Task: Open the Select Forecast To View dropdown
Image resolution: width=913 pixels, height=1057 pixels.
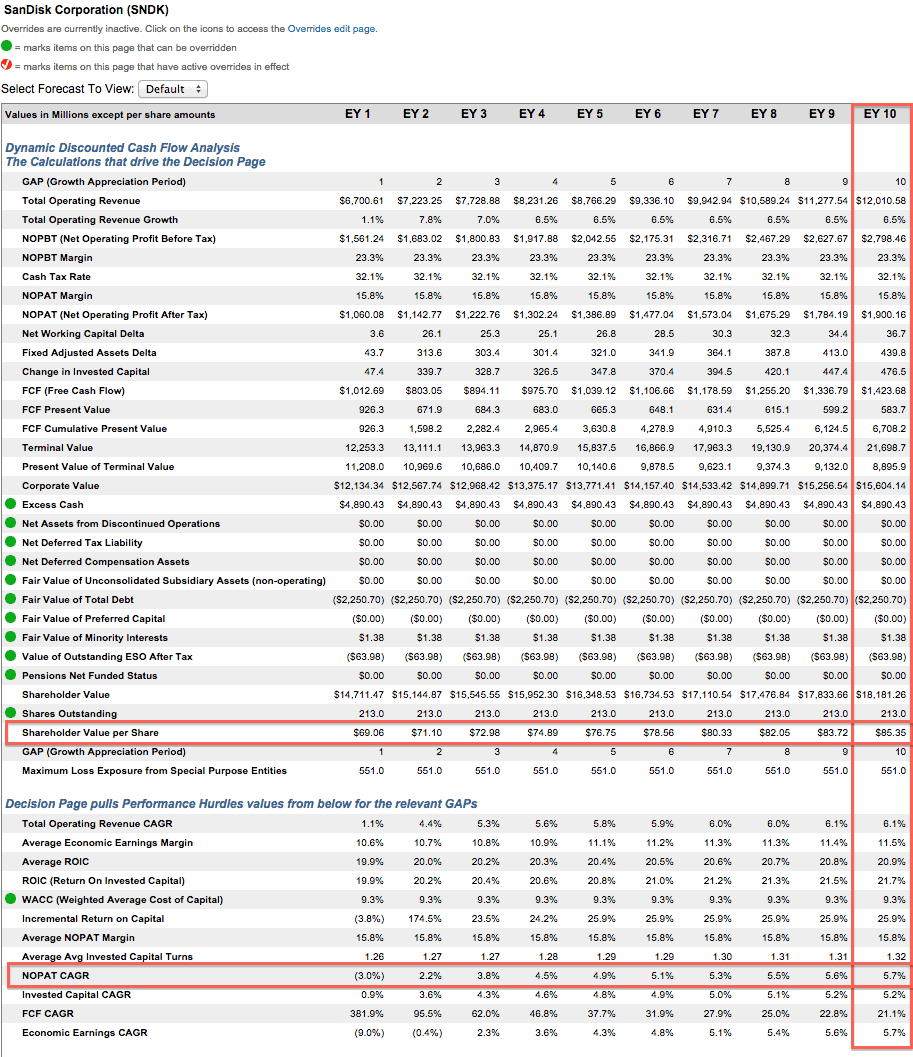Action: pyautogui.click(x=173, y=89)
